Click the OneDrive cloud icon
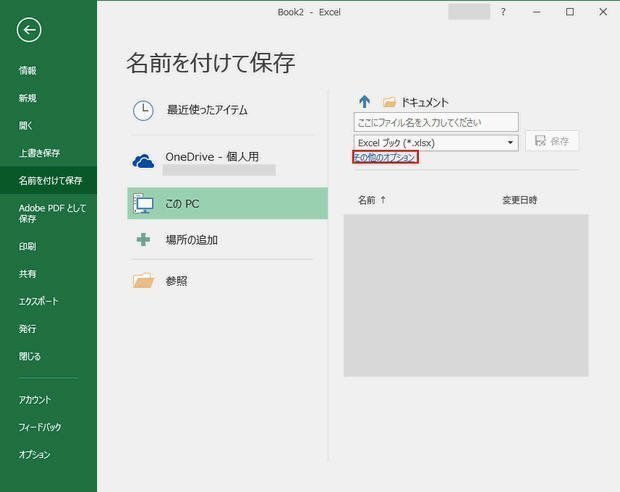Viewport: 620px width, 492px height. [143, 161]
